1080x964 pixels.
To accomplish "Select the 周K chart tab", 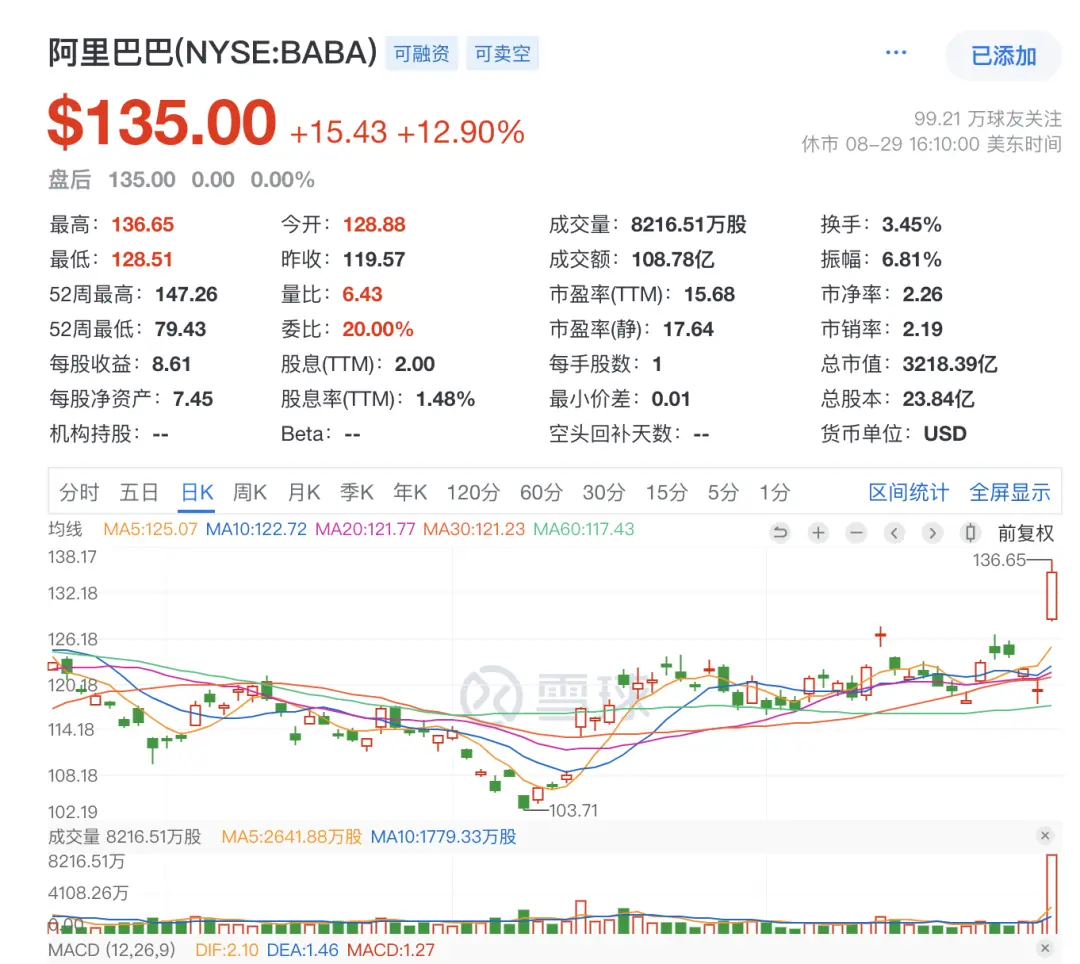I will click(249, 492).
